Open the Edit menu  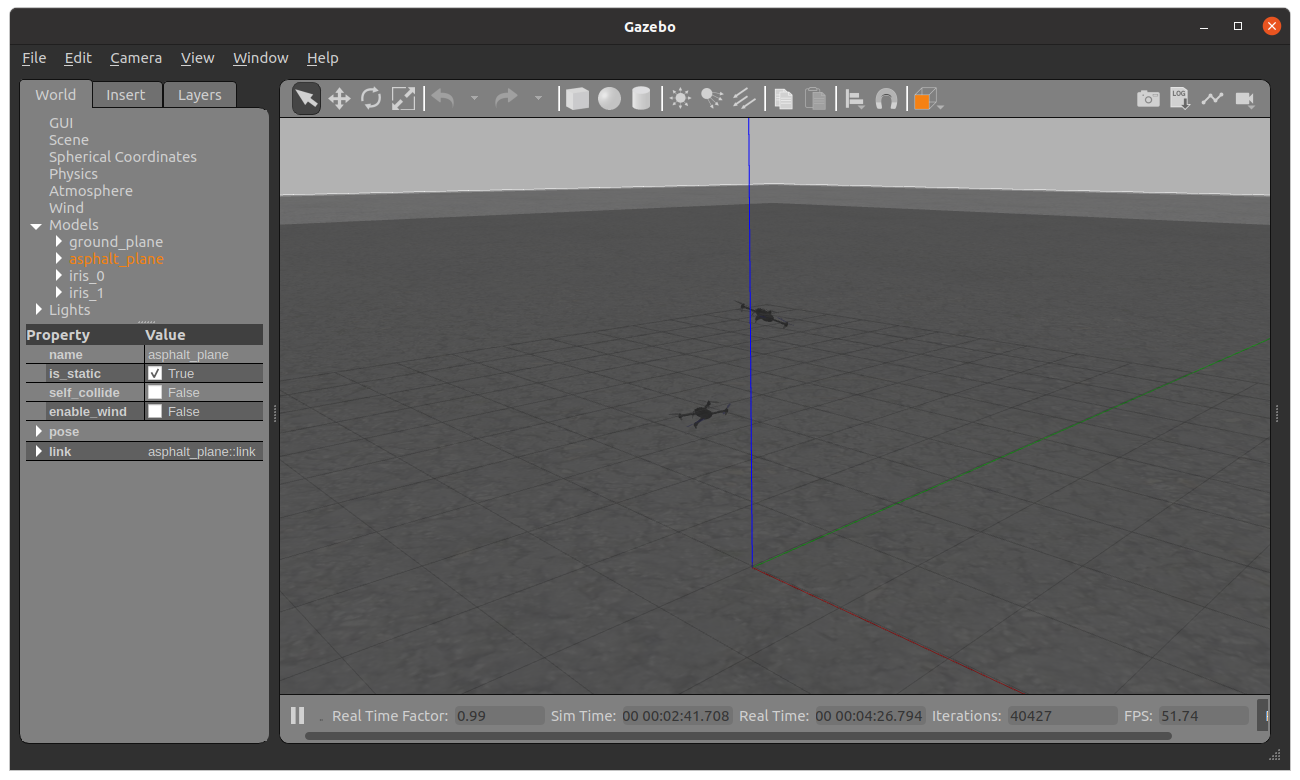(x=78, y=58)
